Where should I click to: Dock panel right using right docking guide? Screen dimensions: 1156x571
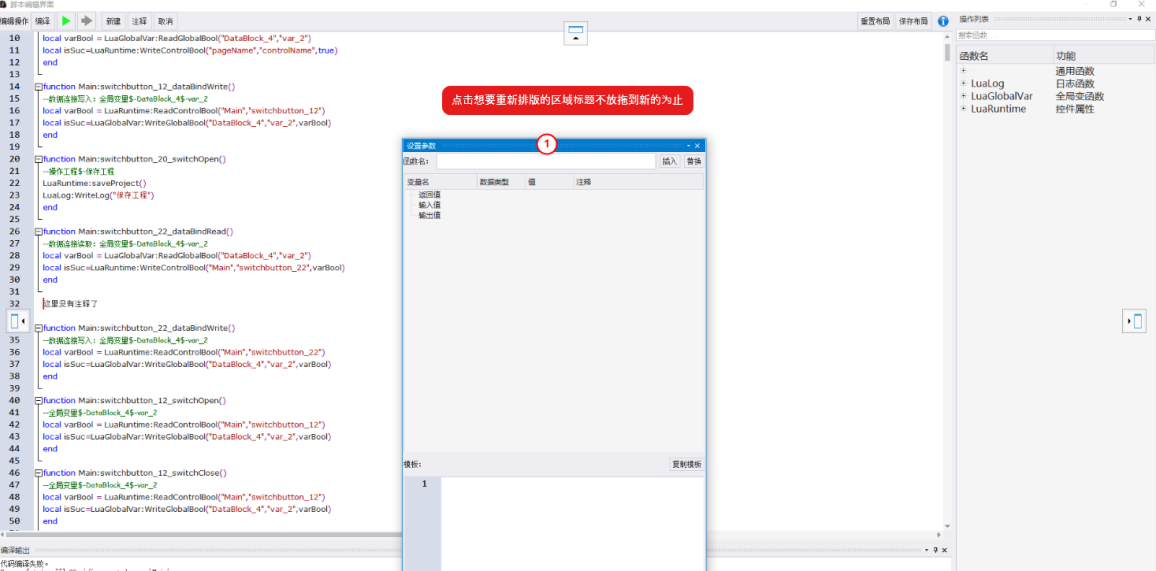point(1133,321)
